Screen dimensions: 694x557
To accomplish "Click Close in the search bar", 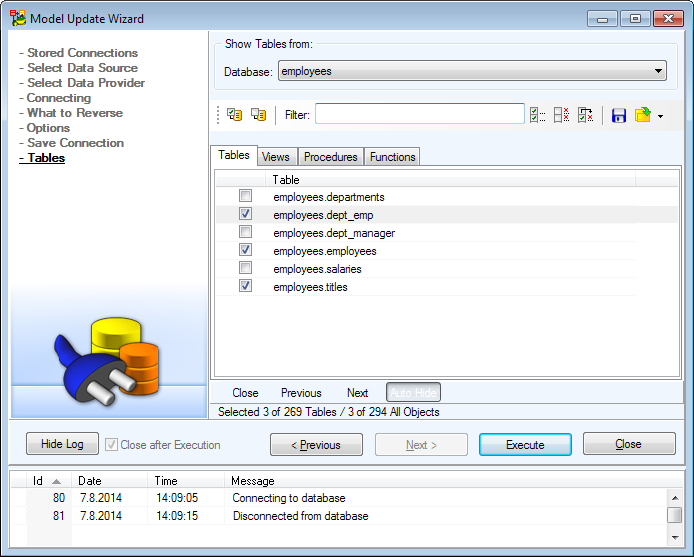I will click(x=245, y=393).
